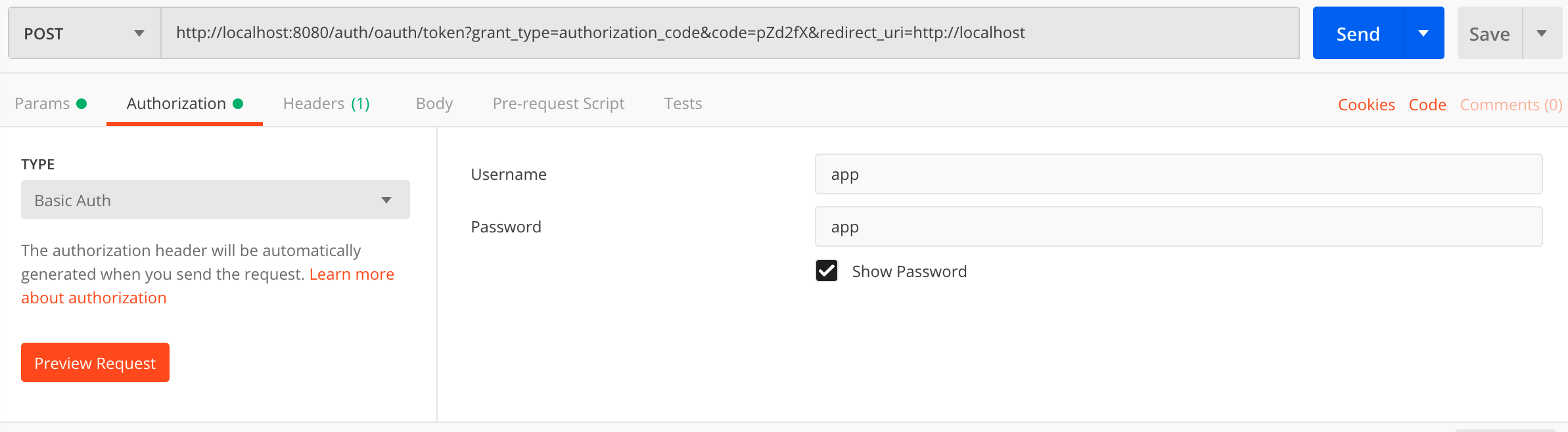
Task: Expand the POST method dropdown
Action: [84, 33]
